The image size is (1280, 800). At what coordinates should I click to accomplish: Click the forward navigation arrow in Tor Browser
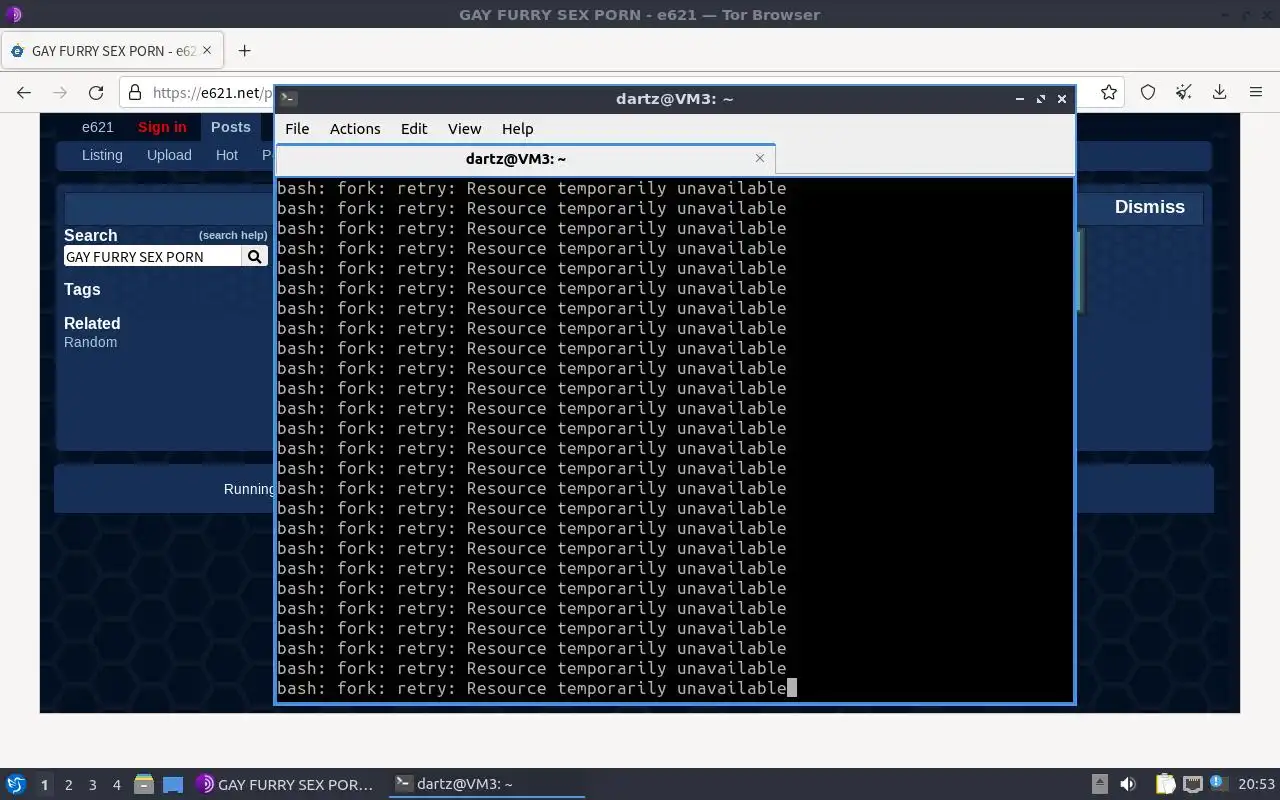[x=60, y=92]
